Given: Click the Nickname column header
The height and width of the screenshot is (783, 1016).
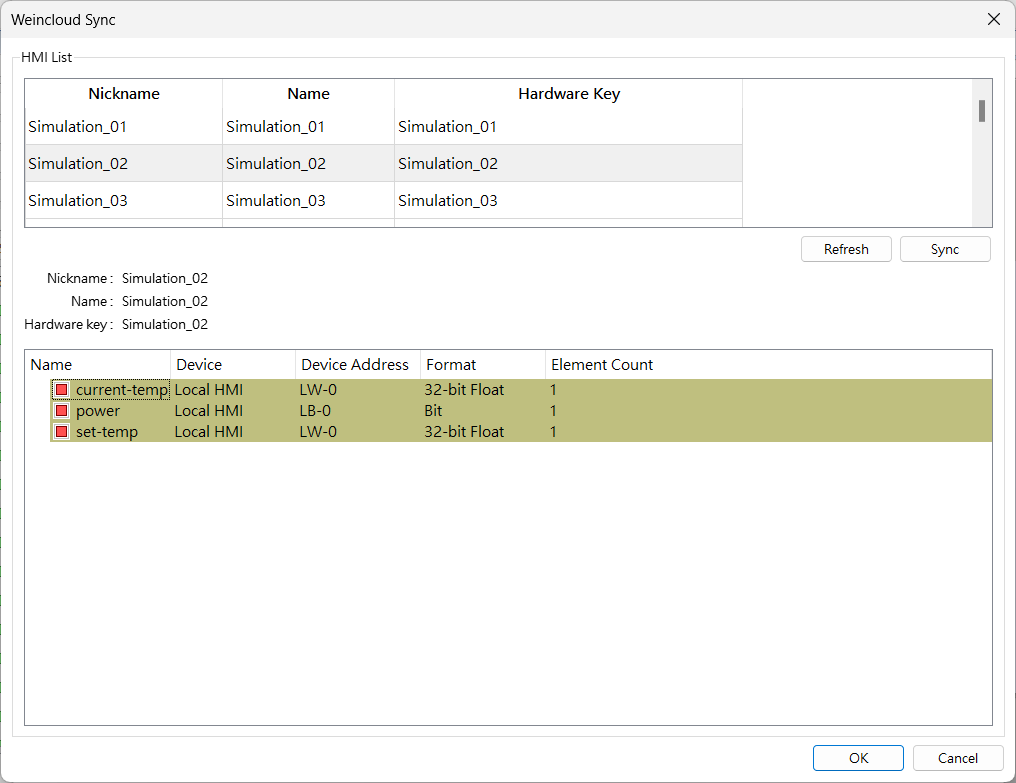Looking at the screenshot, I should click(x=124, y=94).
